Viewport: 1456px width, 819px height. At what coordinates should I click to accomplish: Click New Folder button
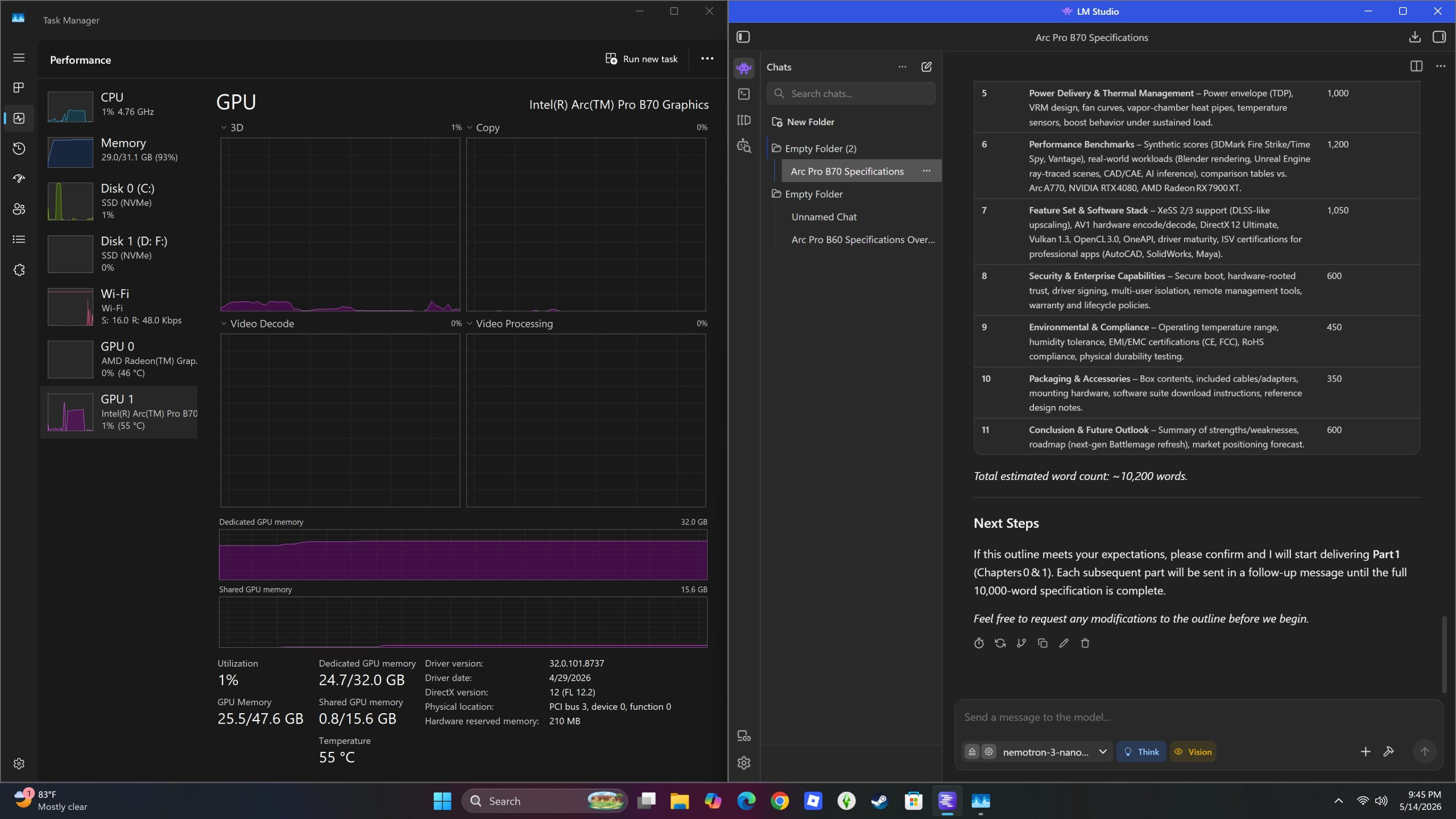[x=803, y=122]
